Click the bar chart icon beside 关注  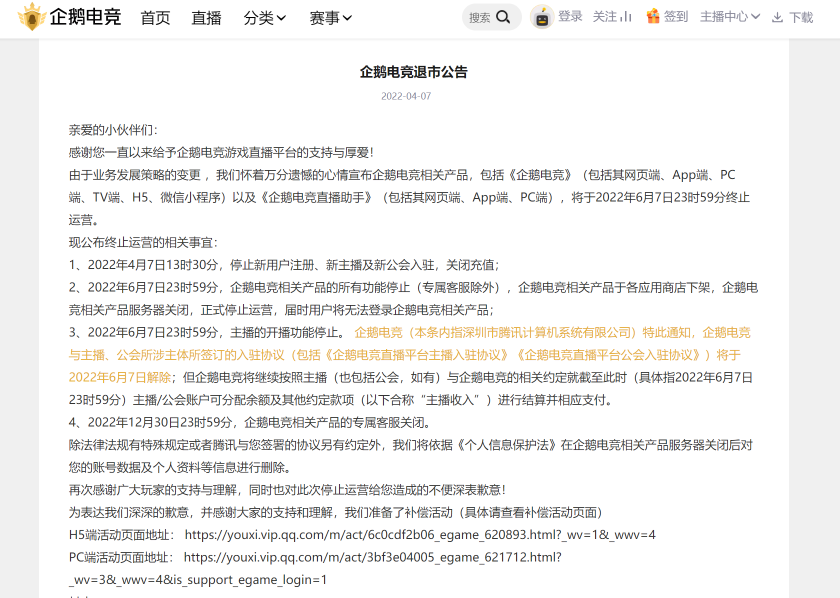pyautogui.click(x=626, y=17)
